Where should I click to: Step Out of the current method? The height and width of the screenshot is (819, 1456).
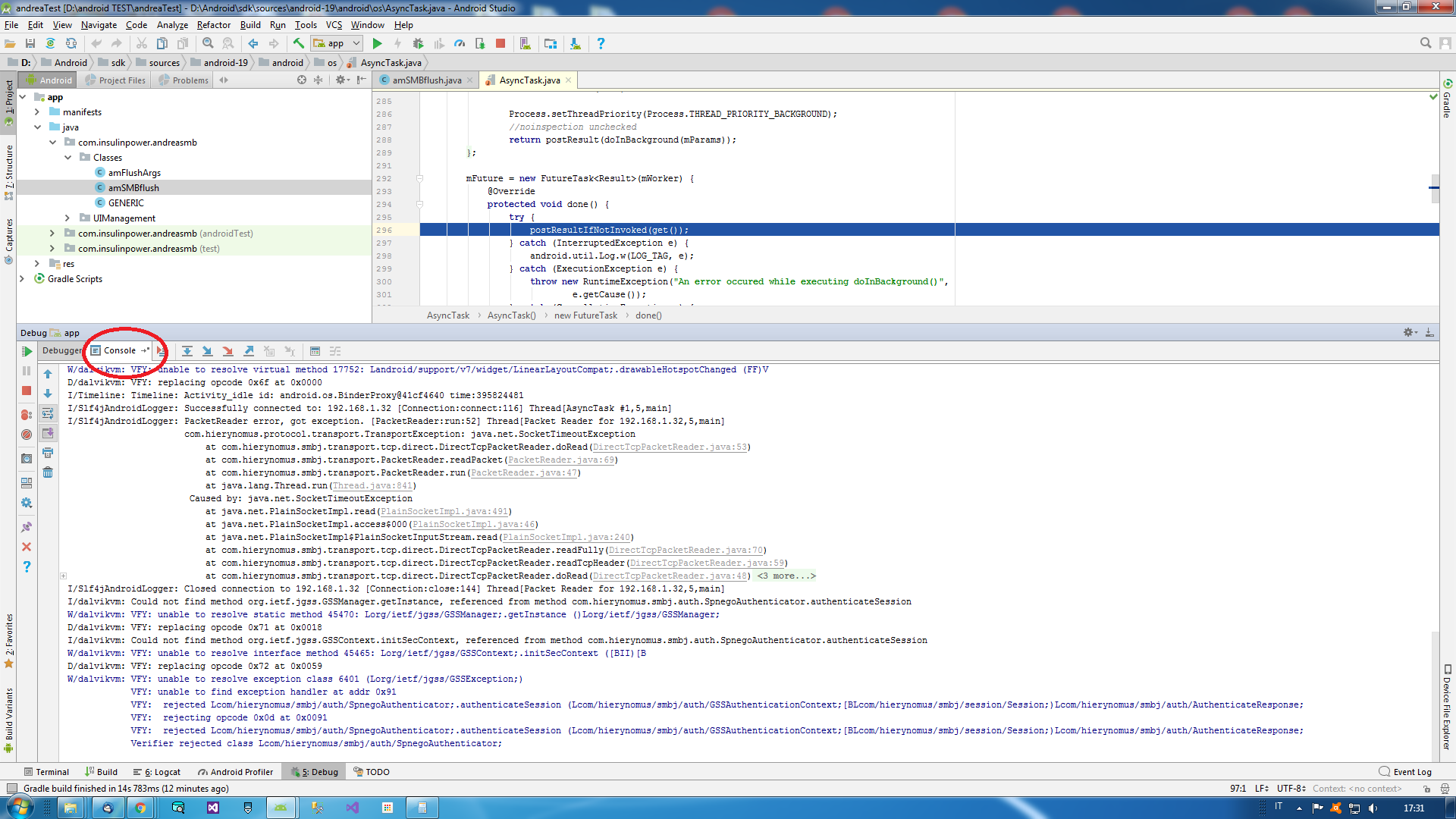(x=249, y=350)
